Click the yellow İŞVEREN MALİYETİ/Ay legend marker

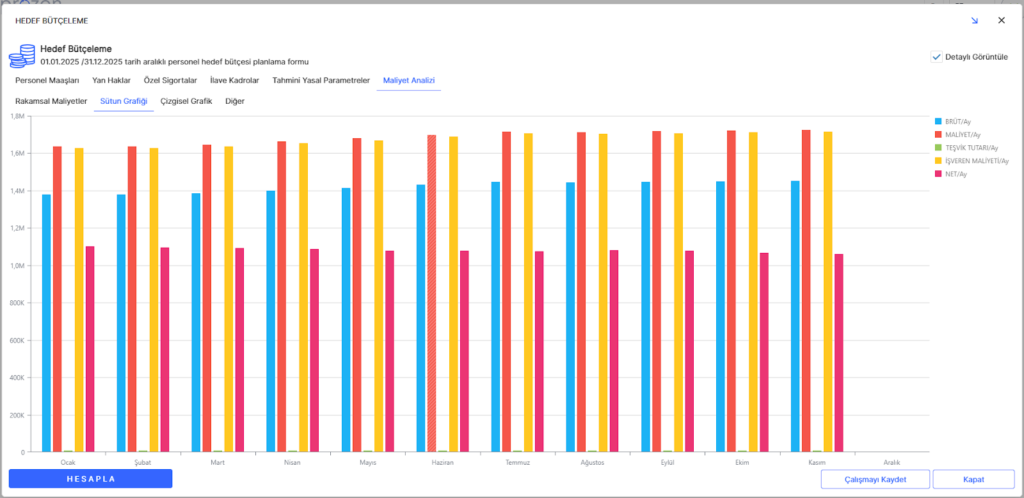tap(937, 160)
